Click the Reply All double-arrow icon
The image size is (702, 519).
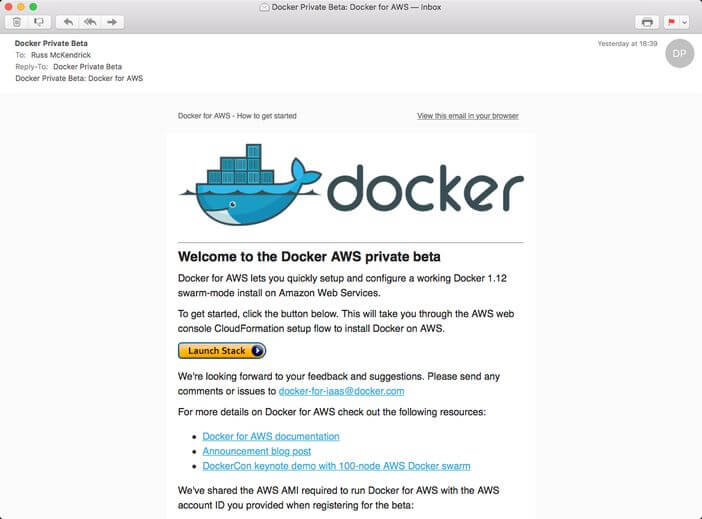tap(90, 21)
